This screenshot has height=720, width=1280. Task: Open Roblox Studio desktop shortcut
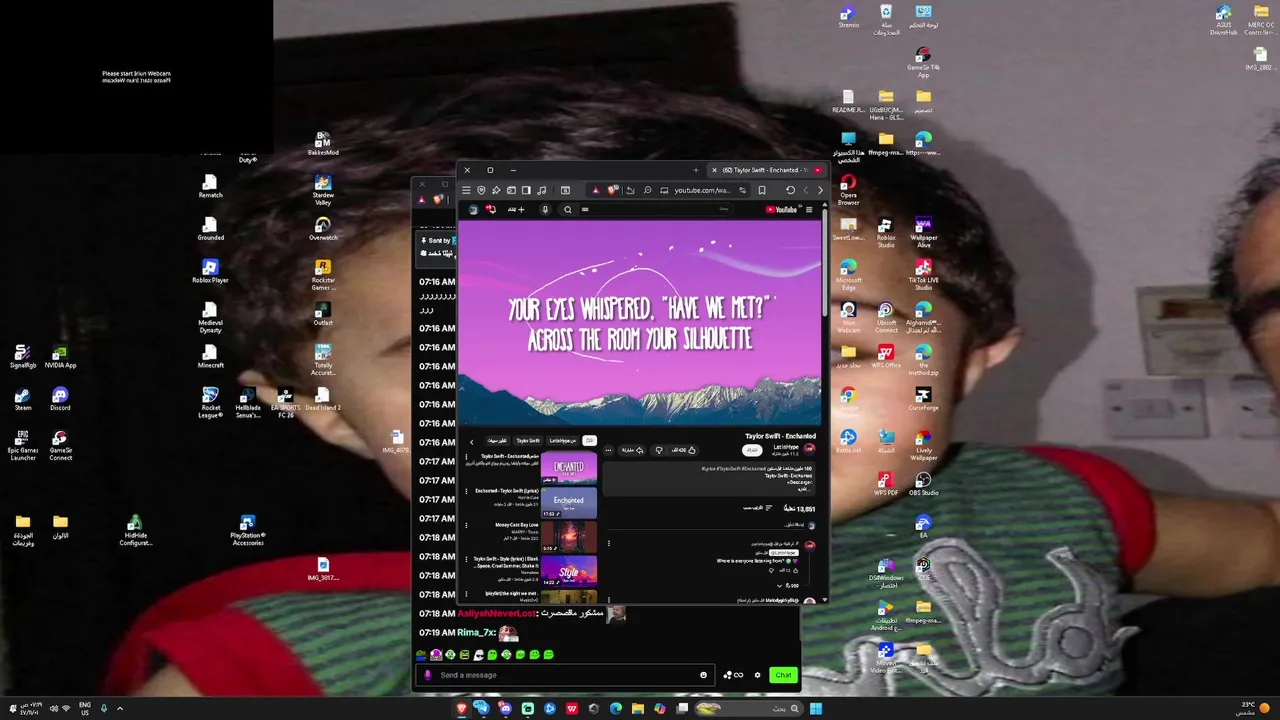pos(885,232)
